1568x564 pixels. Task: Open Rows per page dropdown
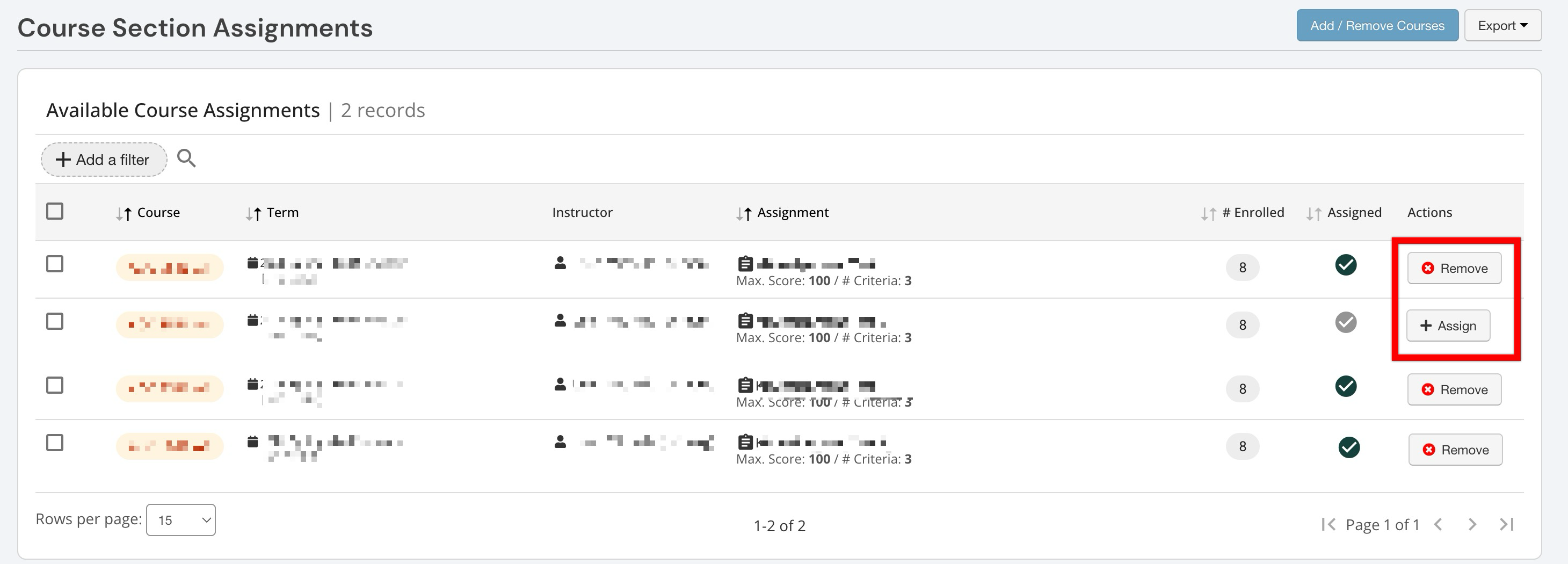click(x=181, y=520)
